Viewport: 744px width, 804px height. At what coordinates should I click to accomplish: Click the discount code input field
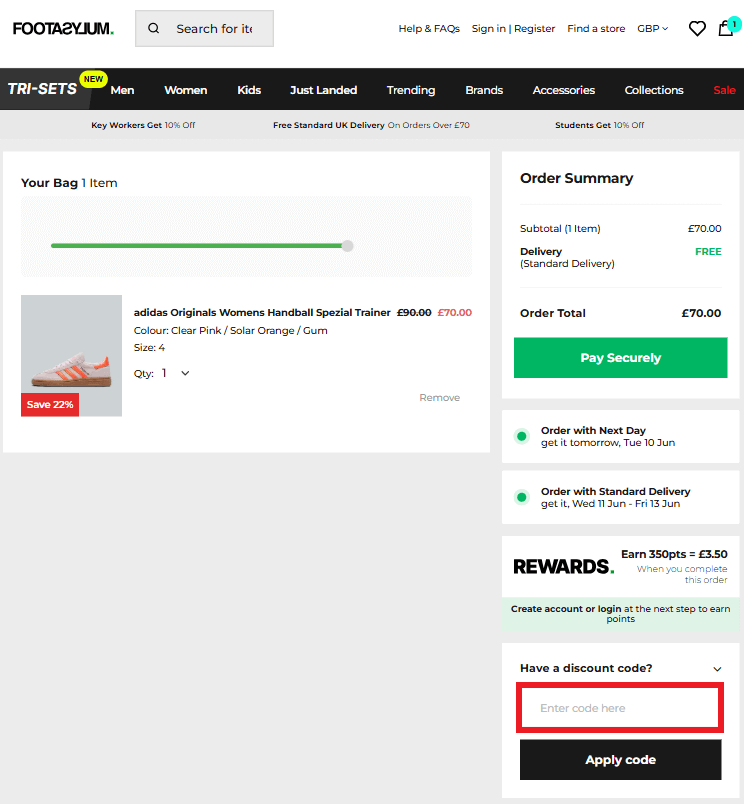[x=620, y=708]
